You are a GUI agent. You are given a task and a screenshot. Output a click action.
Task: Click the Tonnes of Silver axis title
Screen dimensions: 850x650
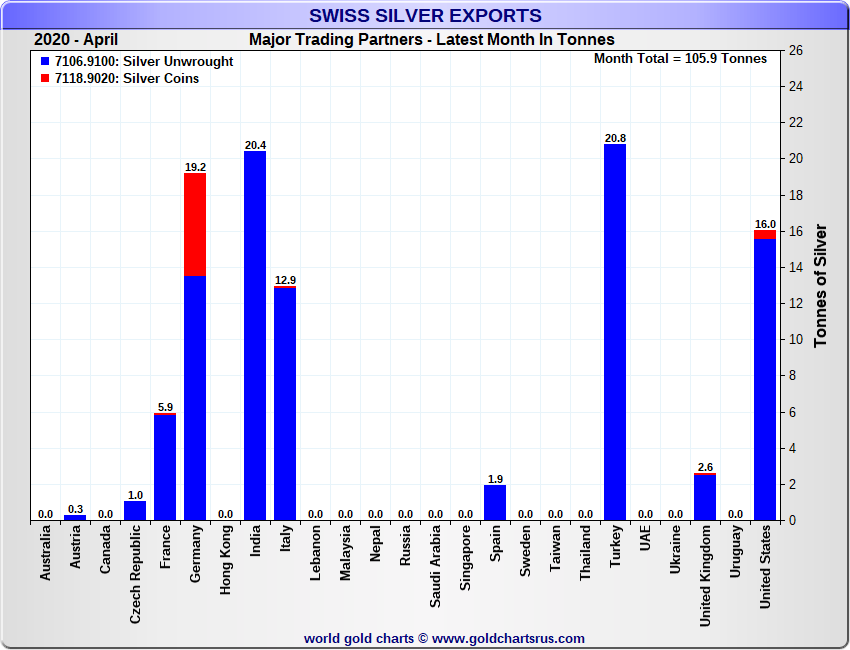pos(821,285)
